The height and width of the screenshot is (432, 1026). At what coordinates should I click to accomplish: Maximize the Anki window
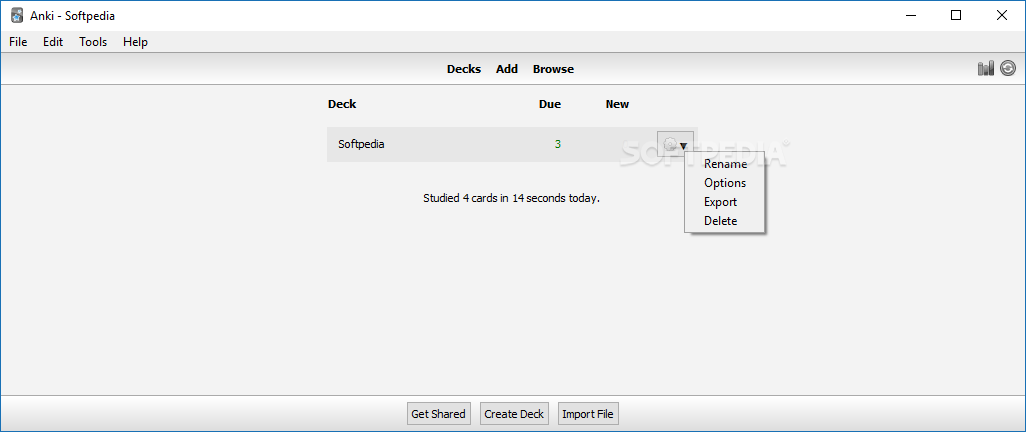956,16
